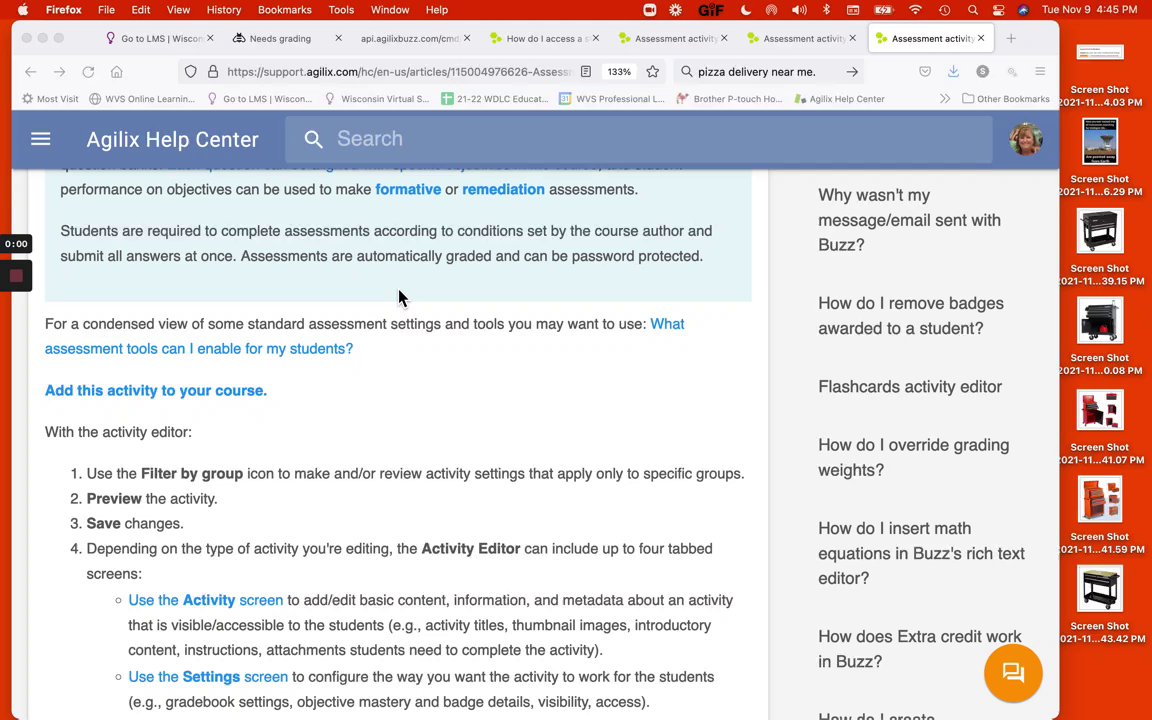Switch to the api.agilixbuzz.com tab
Screen dimensions: 1152x720
coord(416,38)
